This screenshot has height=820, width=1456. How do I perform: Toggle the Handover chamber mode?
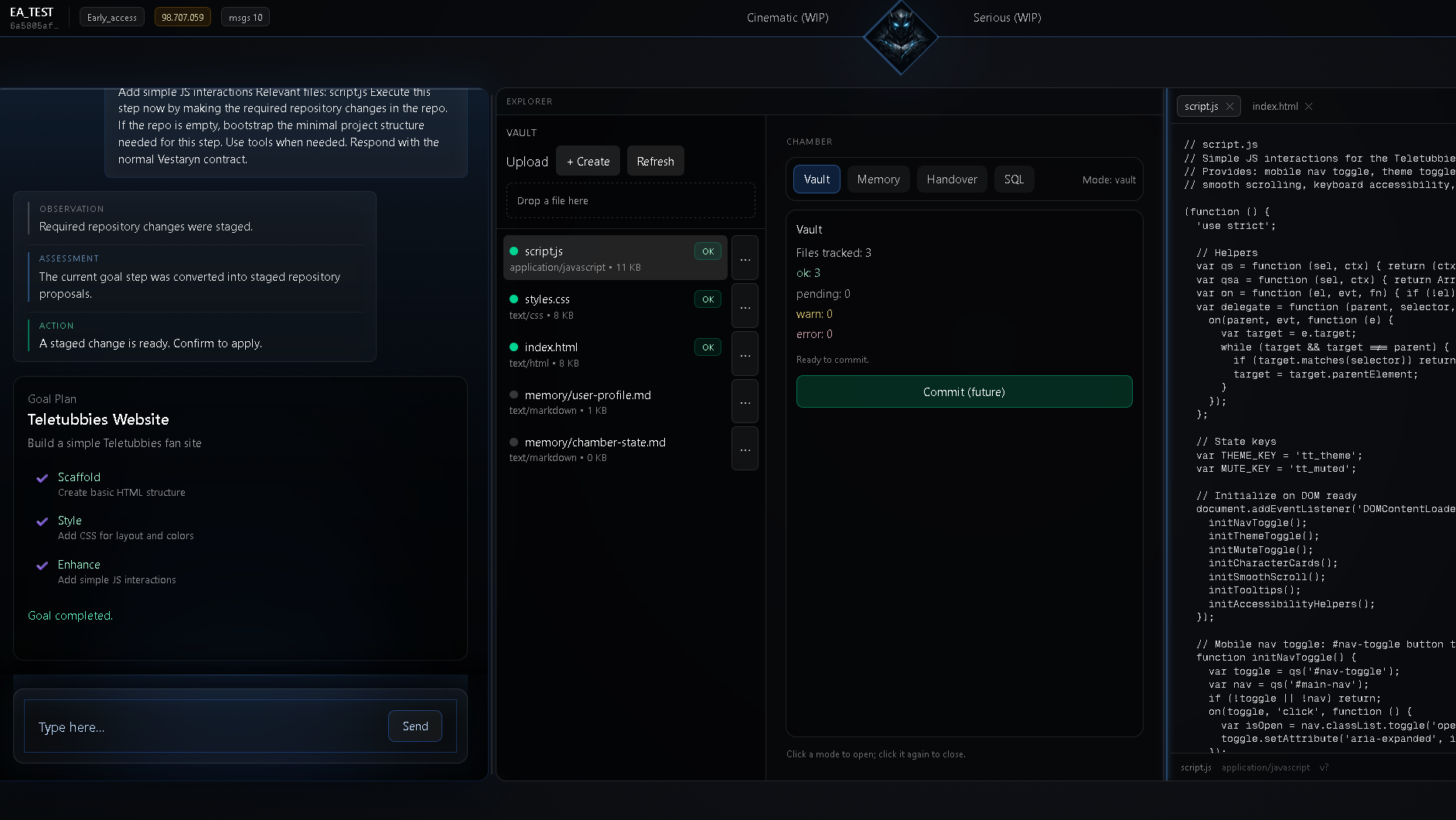click(951, 179)
